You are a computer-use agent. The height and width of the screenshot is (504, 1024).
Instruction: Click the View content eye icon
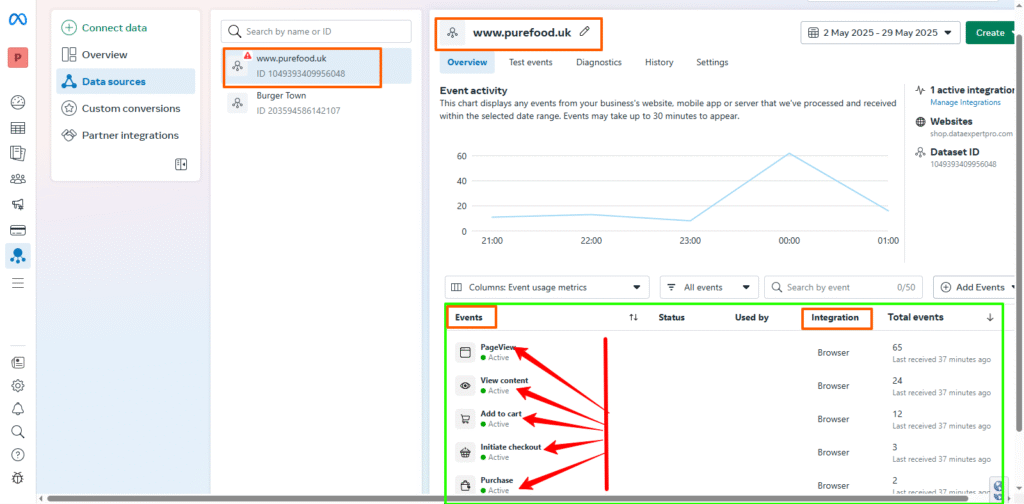point(465,386)
